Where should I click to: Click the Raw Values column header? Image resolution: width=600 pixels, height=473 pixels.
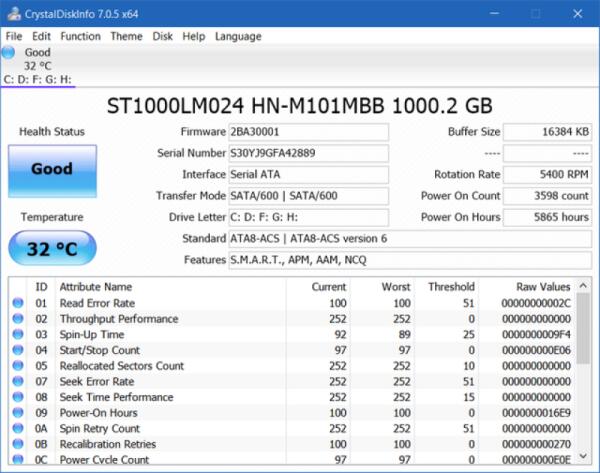[543, 287]
